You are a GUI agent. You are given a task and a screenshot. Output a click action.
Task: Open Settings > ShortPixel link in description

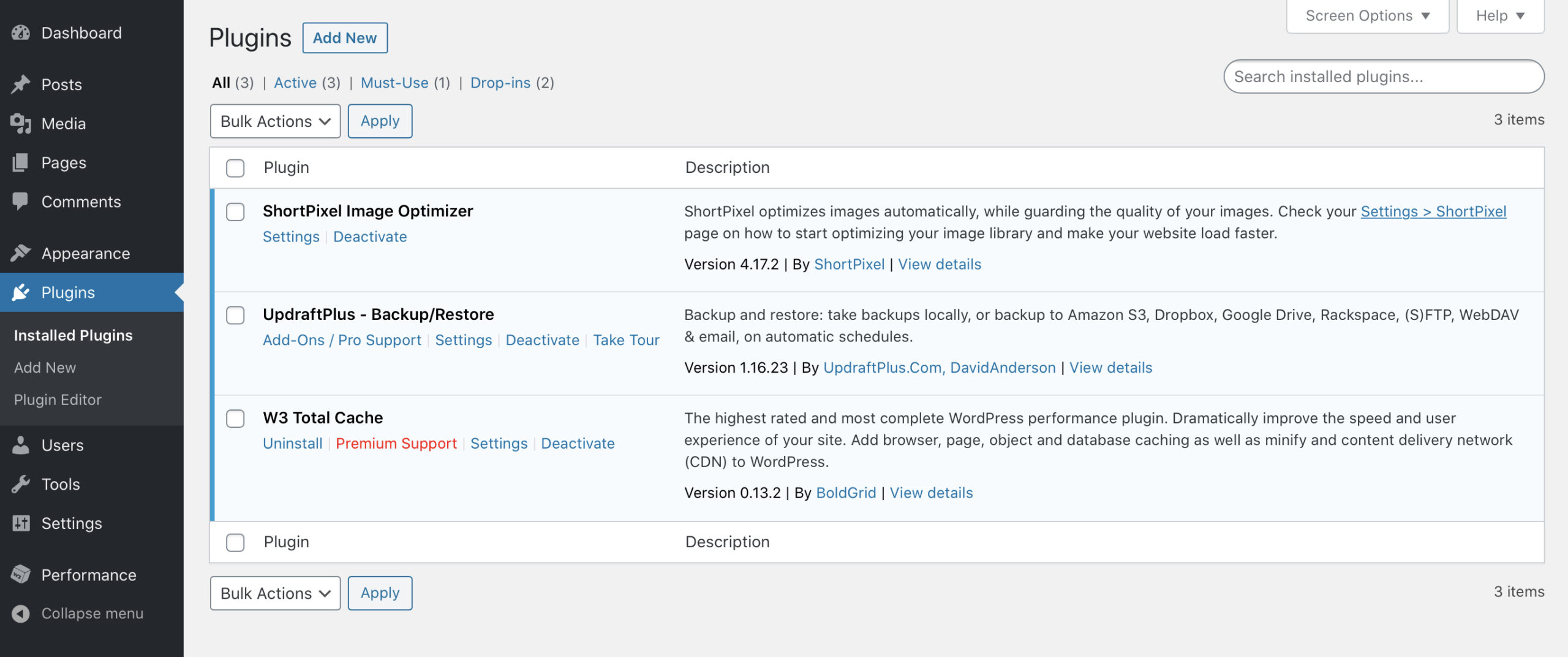(x=1433, y=211)
